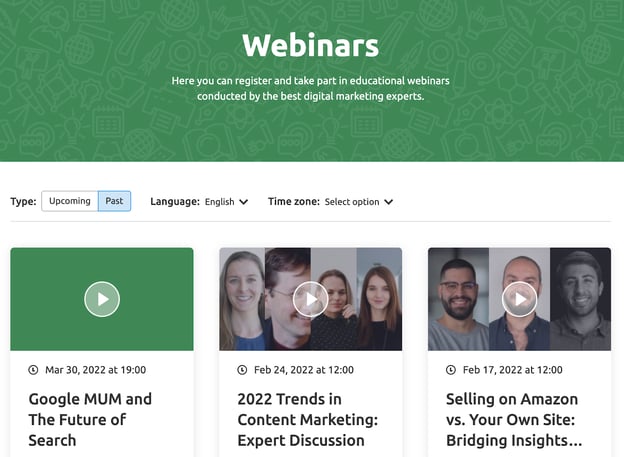Click the Time zone filter label

(294, 201)
